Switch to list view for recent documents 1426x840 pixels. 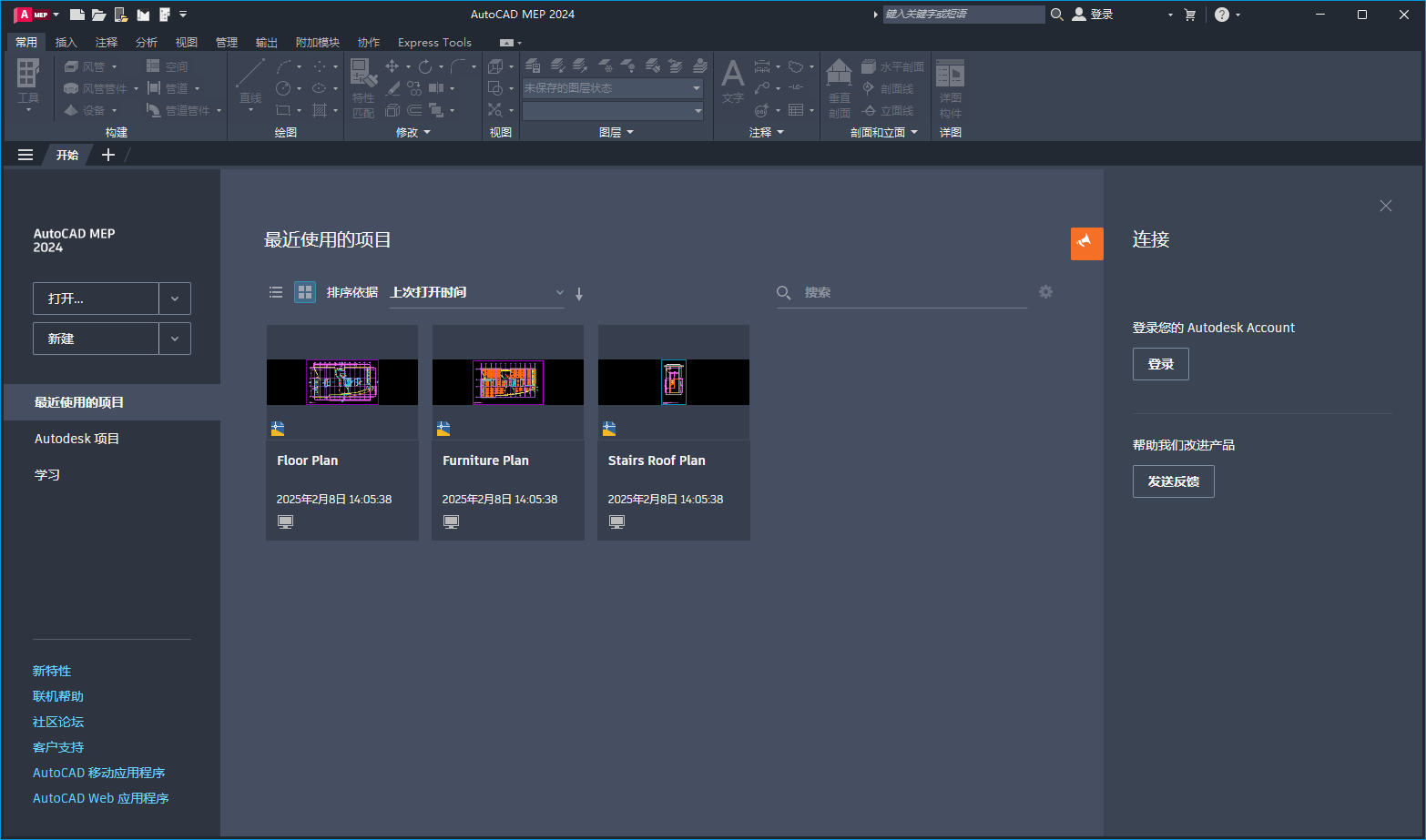pos(276,292)
